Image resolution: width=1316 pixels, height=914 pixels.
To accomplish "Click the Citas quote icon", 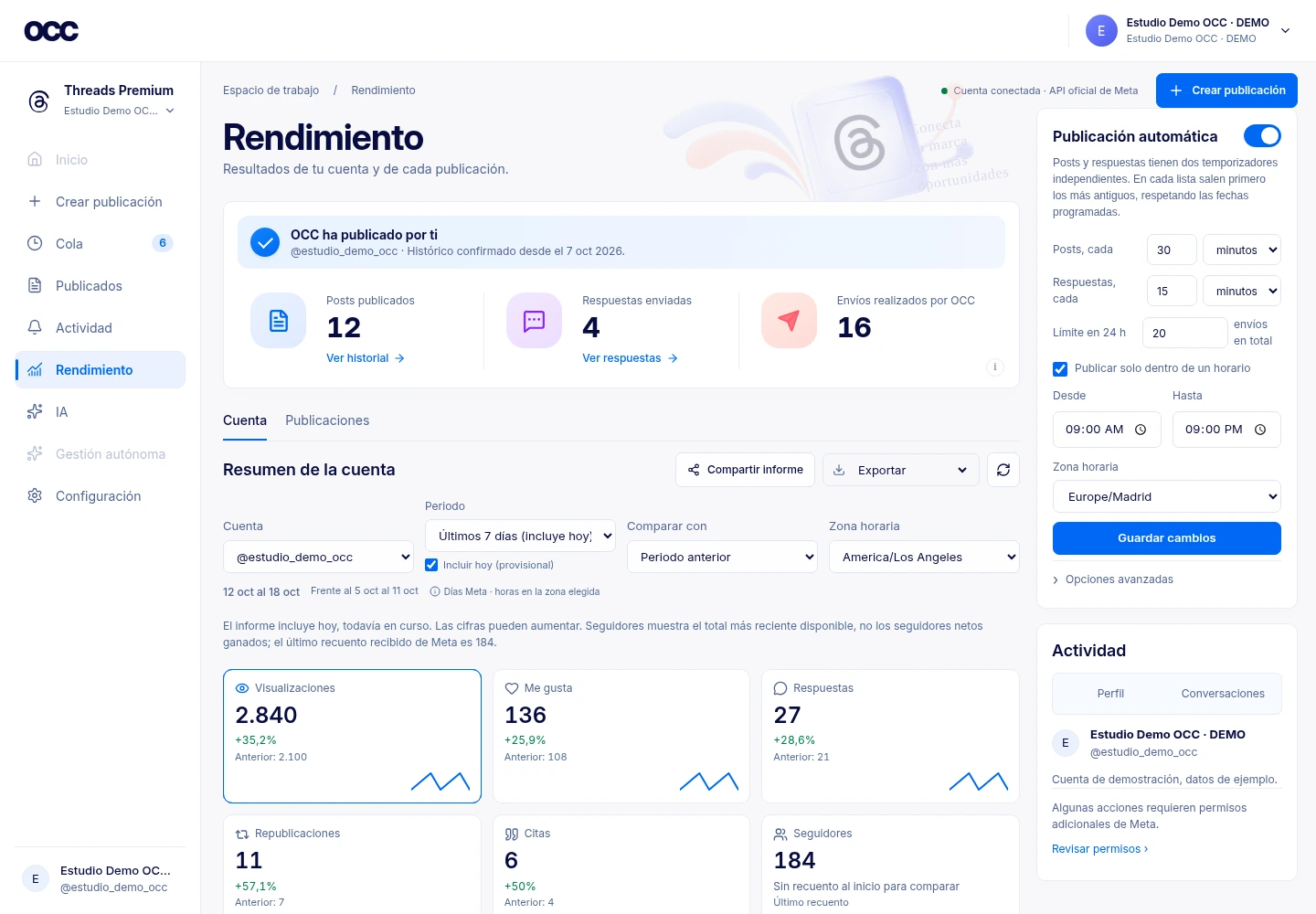I will tap(512, 834).
